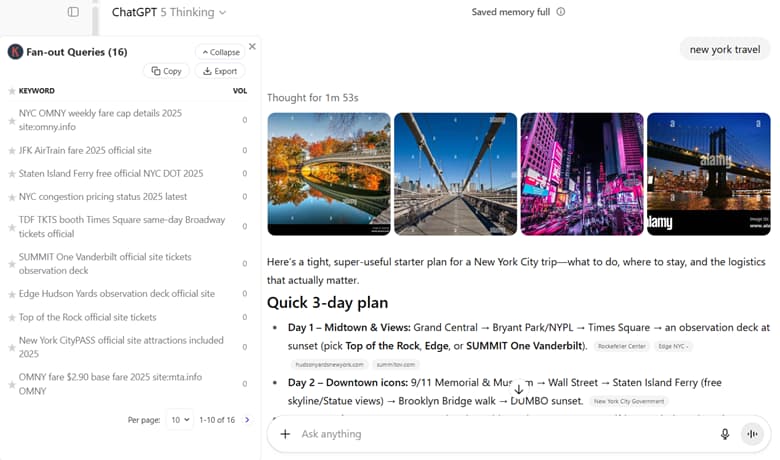Screen dimensions: 780x460
Task: Open the Times Square neon image
Action: 582,174
